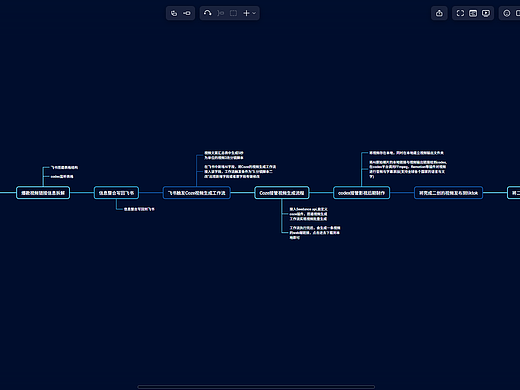The width and height of the screenshot is (520, 390).
Task: Select the node 'Coze搭建视频生成流程'
Action: [x=282, y=193]
